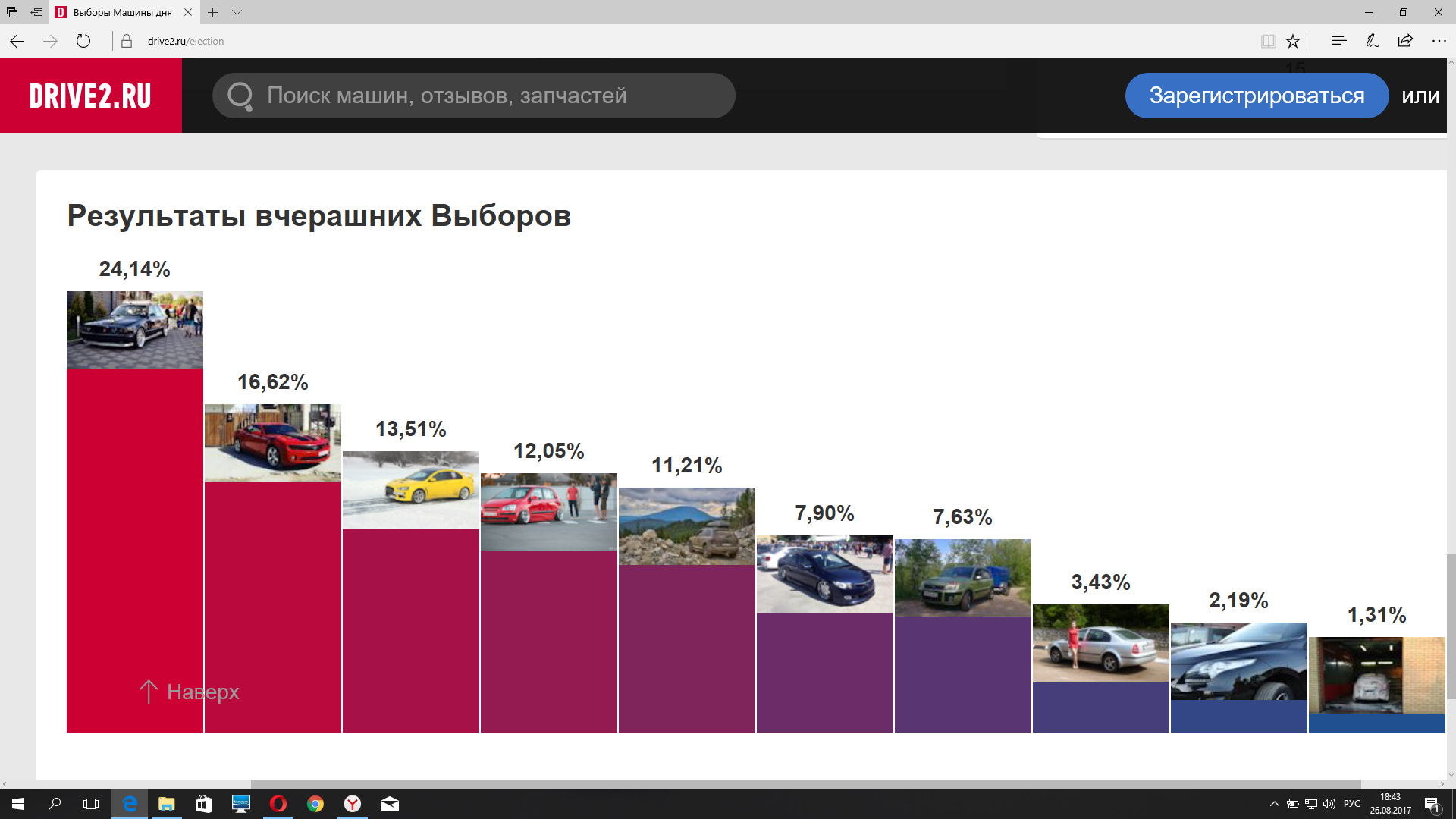Refresh the page with reload icon
The height and width of the screenshot is (819, 1456).
coord(83,41)
